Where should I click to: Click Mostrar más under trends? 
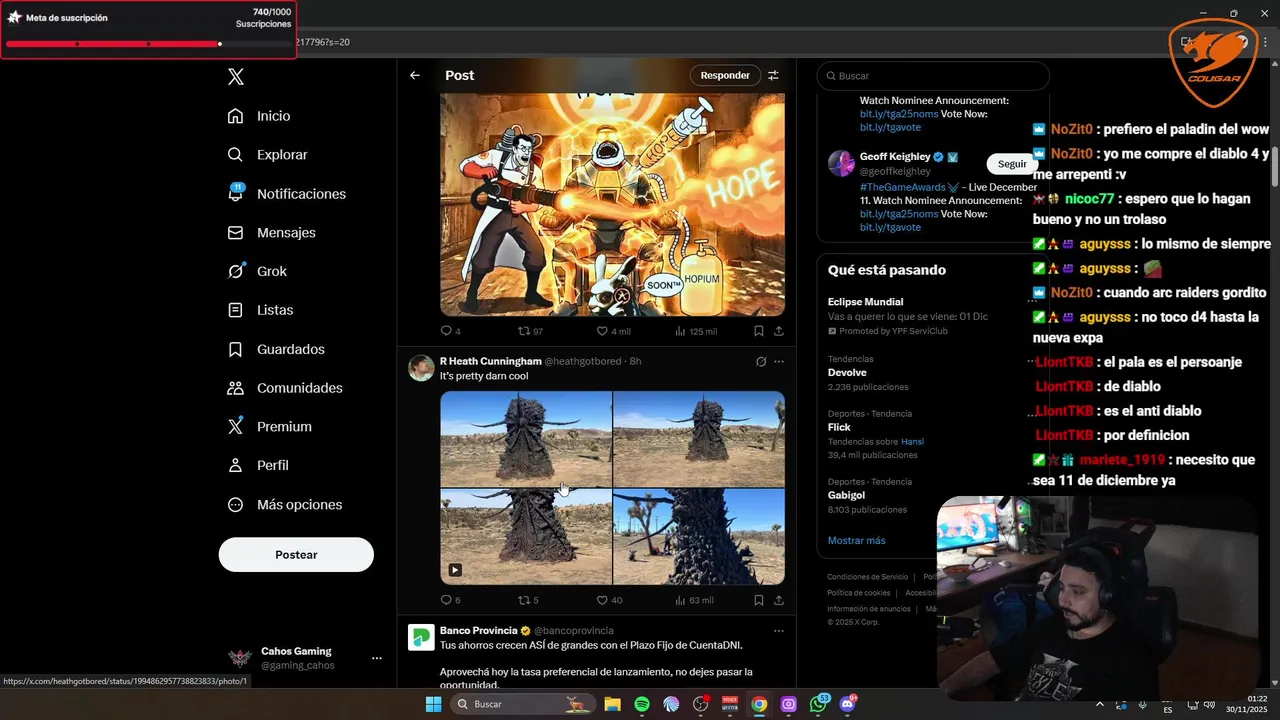[856, 540]
